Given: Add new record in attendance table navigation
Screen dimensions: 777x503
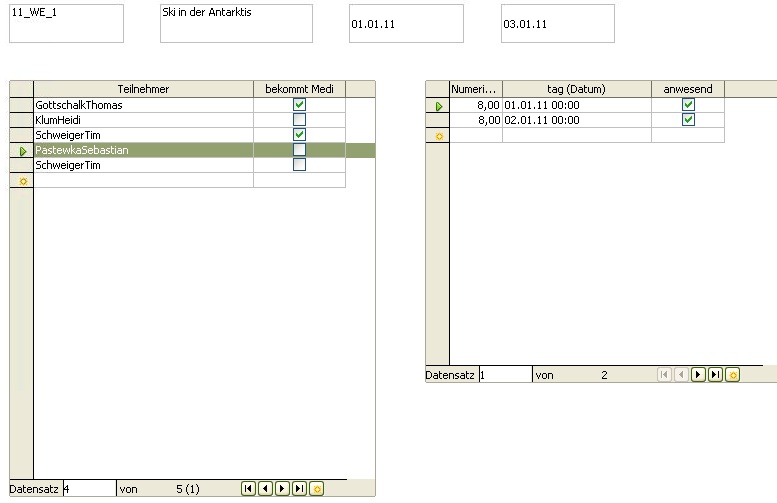Looking at the screenshot, I should point(732,375).
